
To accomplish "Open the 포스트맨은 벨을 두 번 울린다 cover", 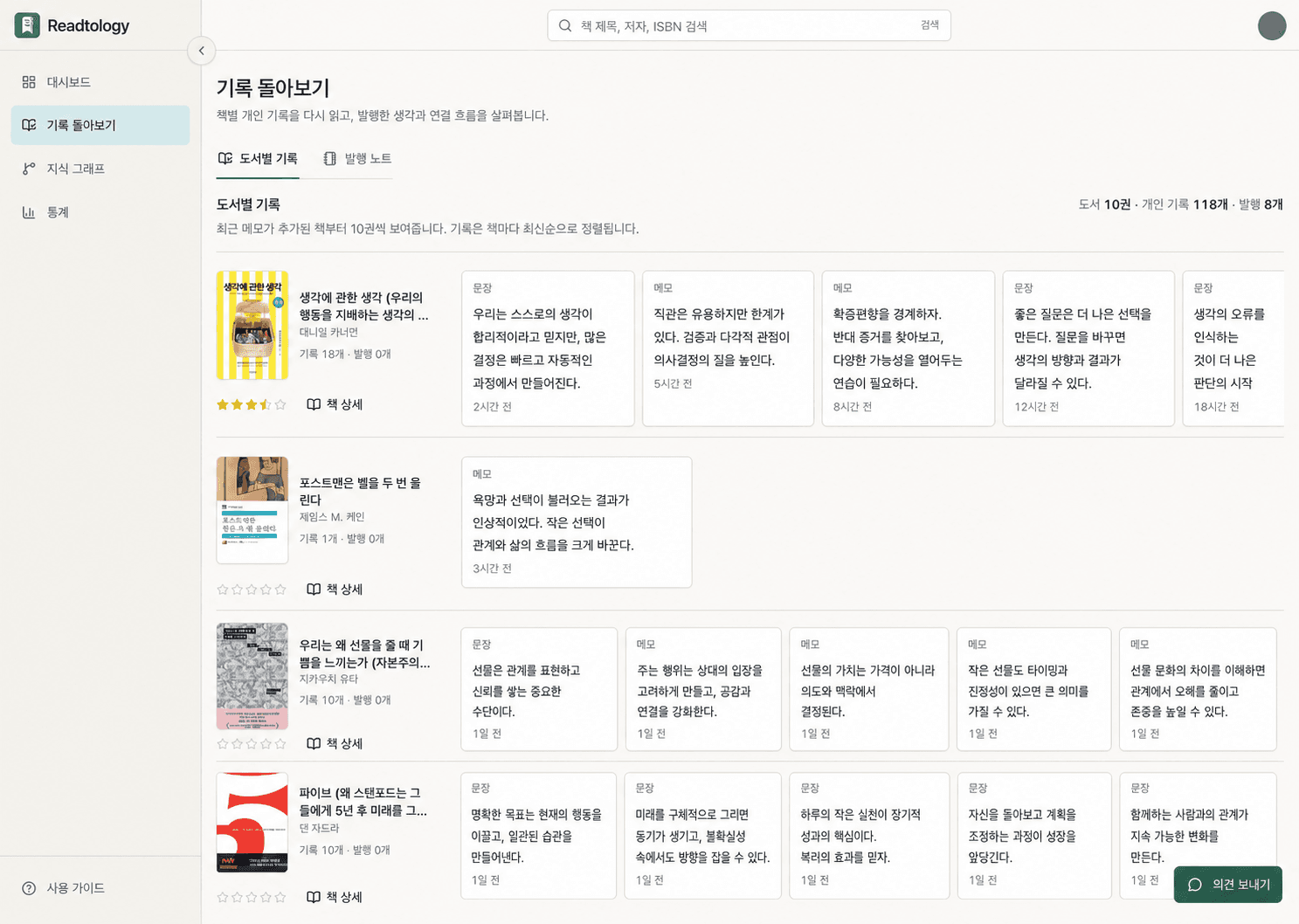I will [x=252, y=510].
